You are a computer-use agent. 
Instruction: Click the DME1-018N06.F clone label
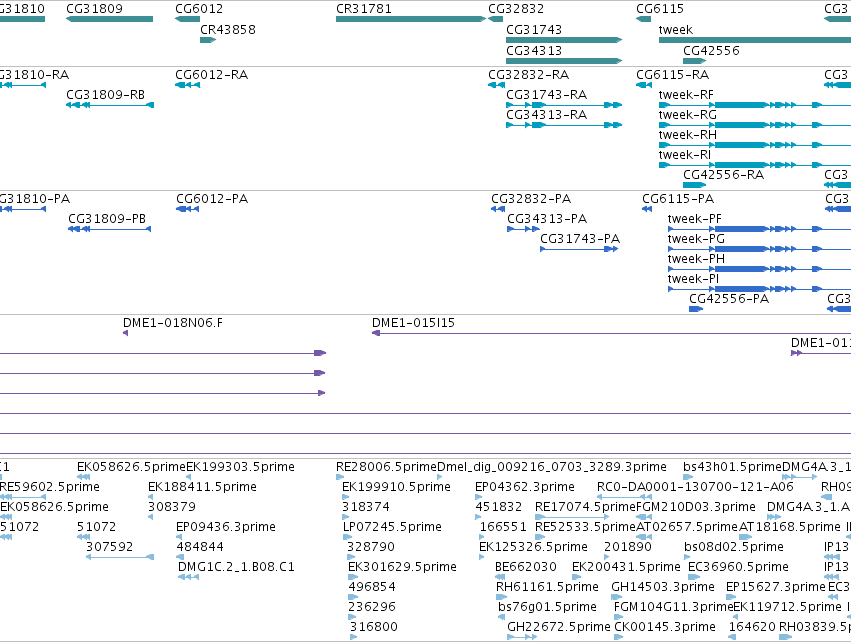[173, 323]
